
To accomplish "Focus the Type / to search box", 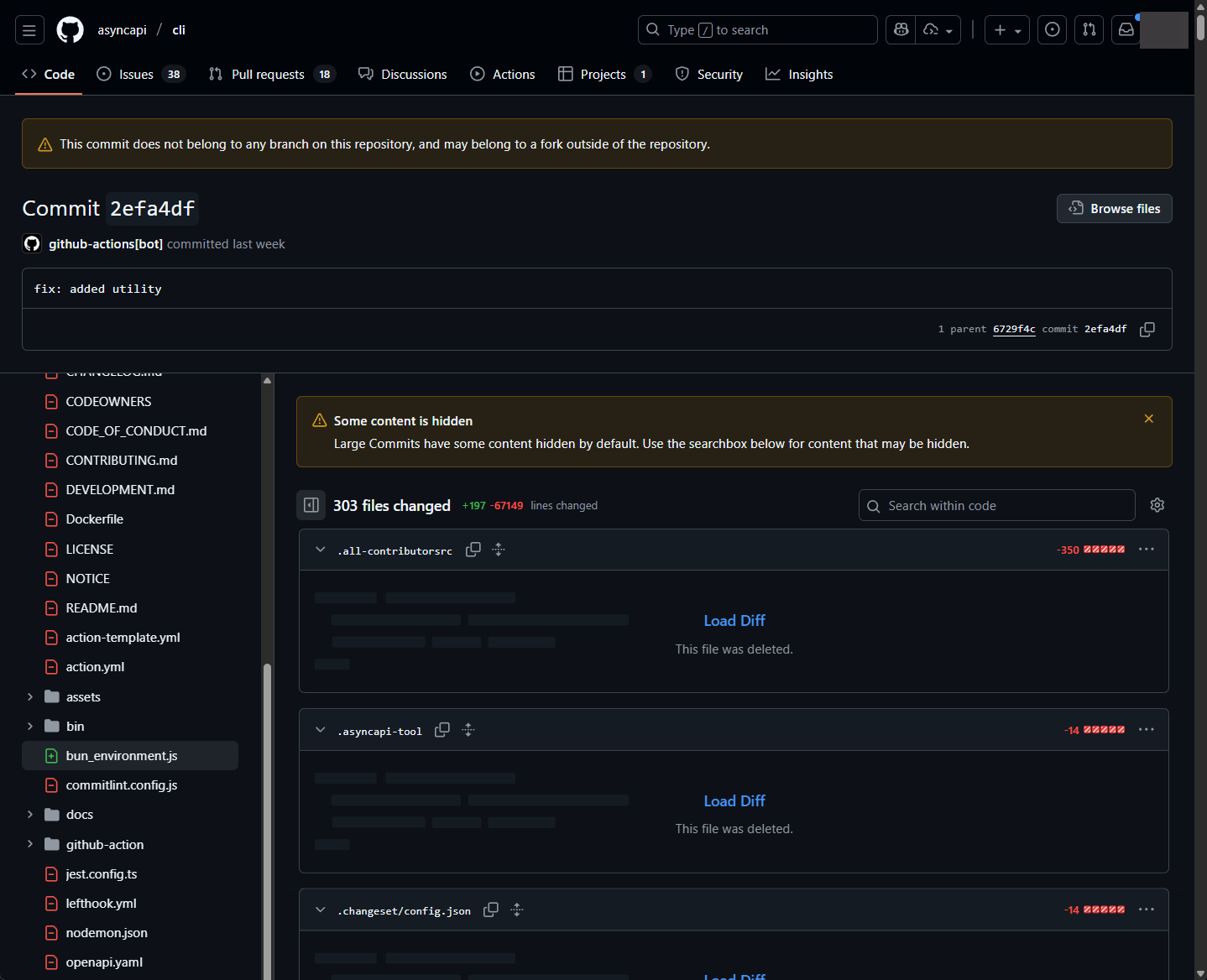I will pos(758,30).
